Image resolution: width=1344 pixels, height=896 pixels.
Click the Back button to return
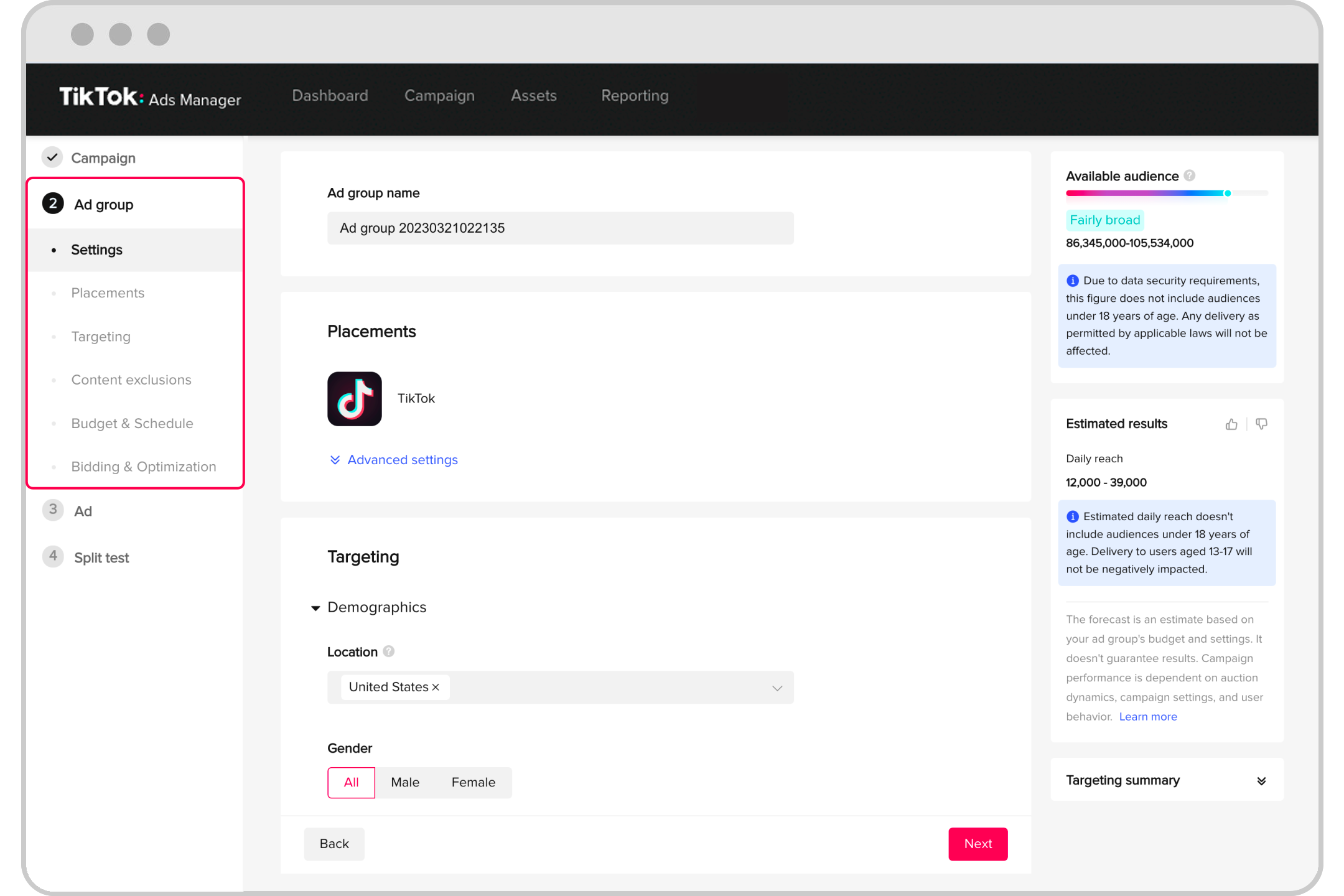coord(334,843)
